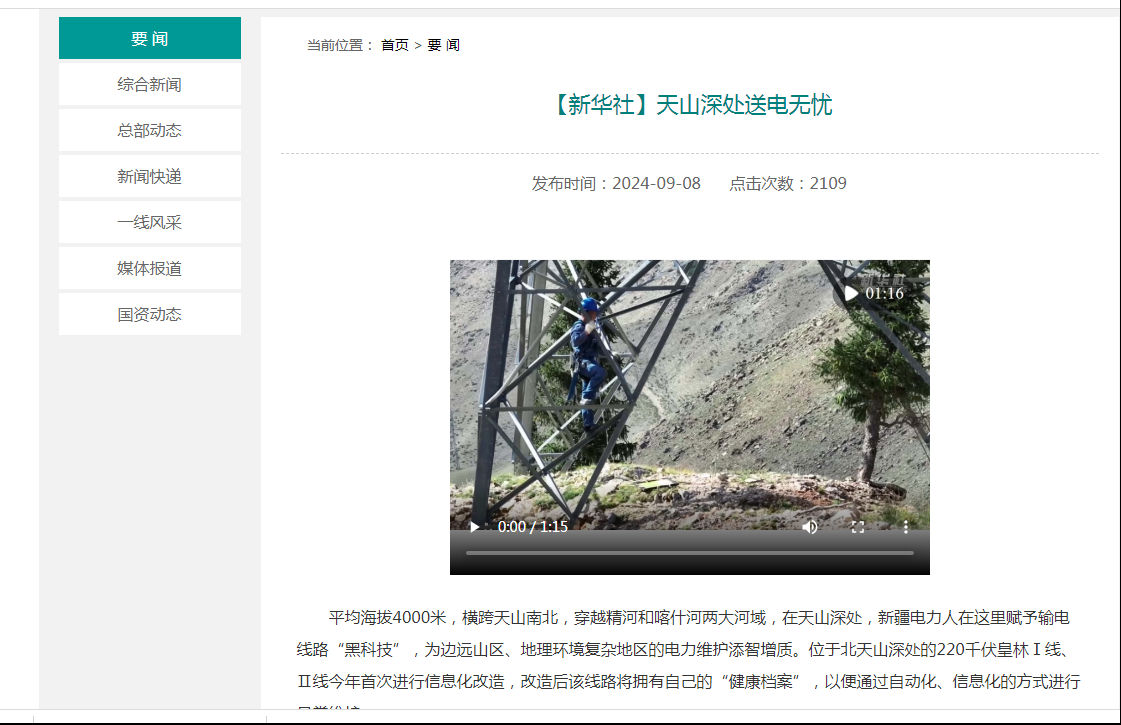1121x725 pixels.
Task: Click the 0:00 / 1:15 time display
Action: [533, 527]
